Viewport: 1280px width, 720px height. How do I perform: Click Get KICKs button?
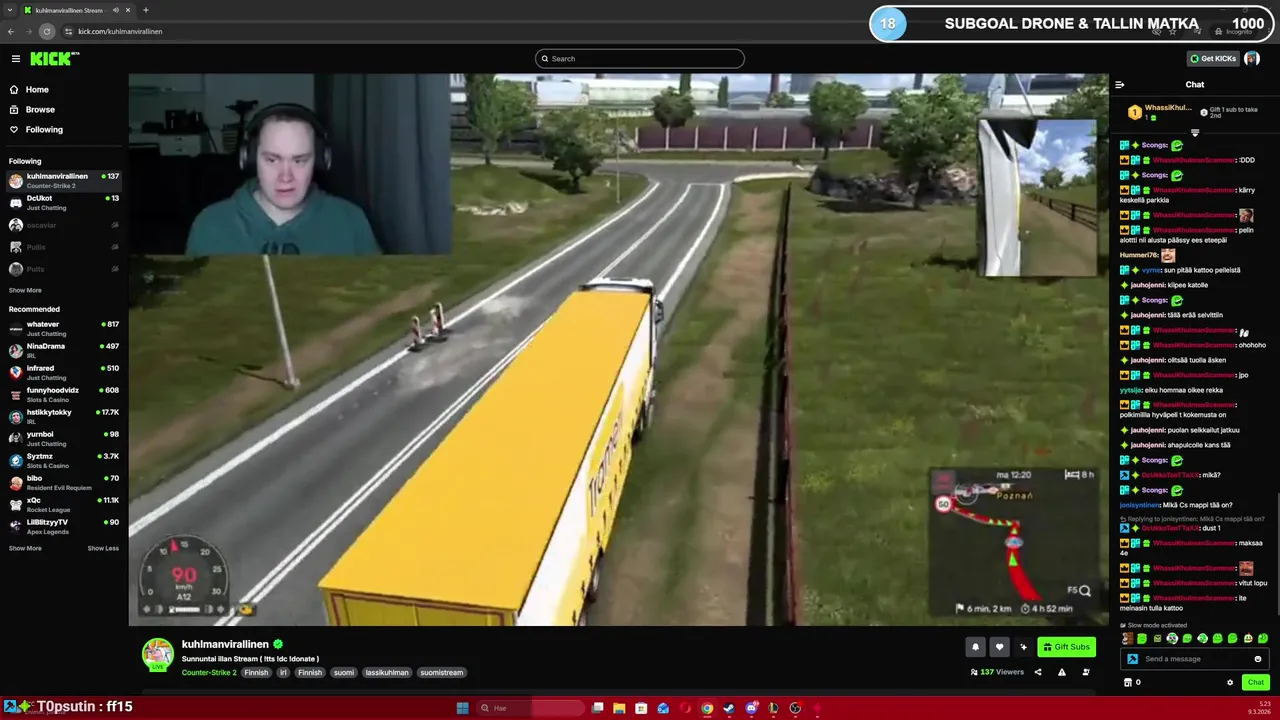coord(1213,59)
